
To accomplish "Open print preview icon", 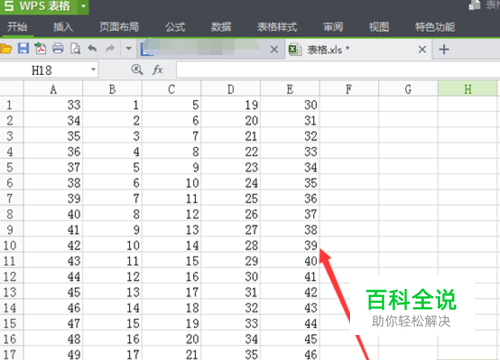I will 75,49.
